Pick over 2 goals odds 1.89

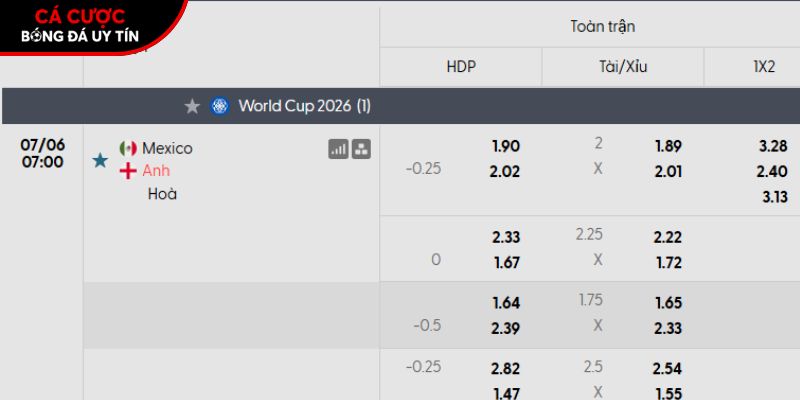[x=668, y=146]
